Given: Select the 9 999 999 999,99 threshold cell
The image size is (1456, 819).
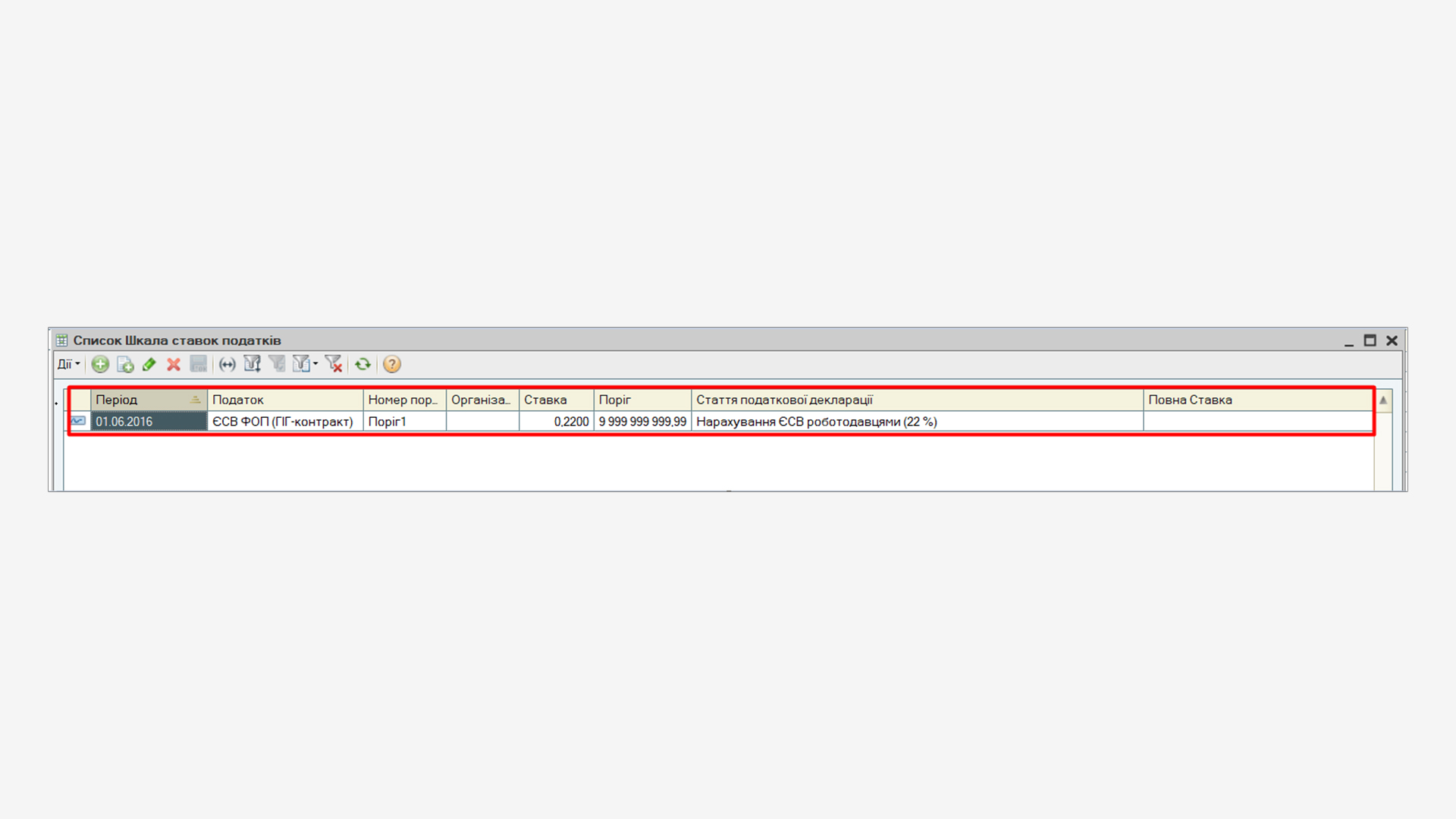Looking at the screenshot, I should point(642,422).
